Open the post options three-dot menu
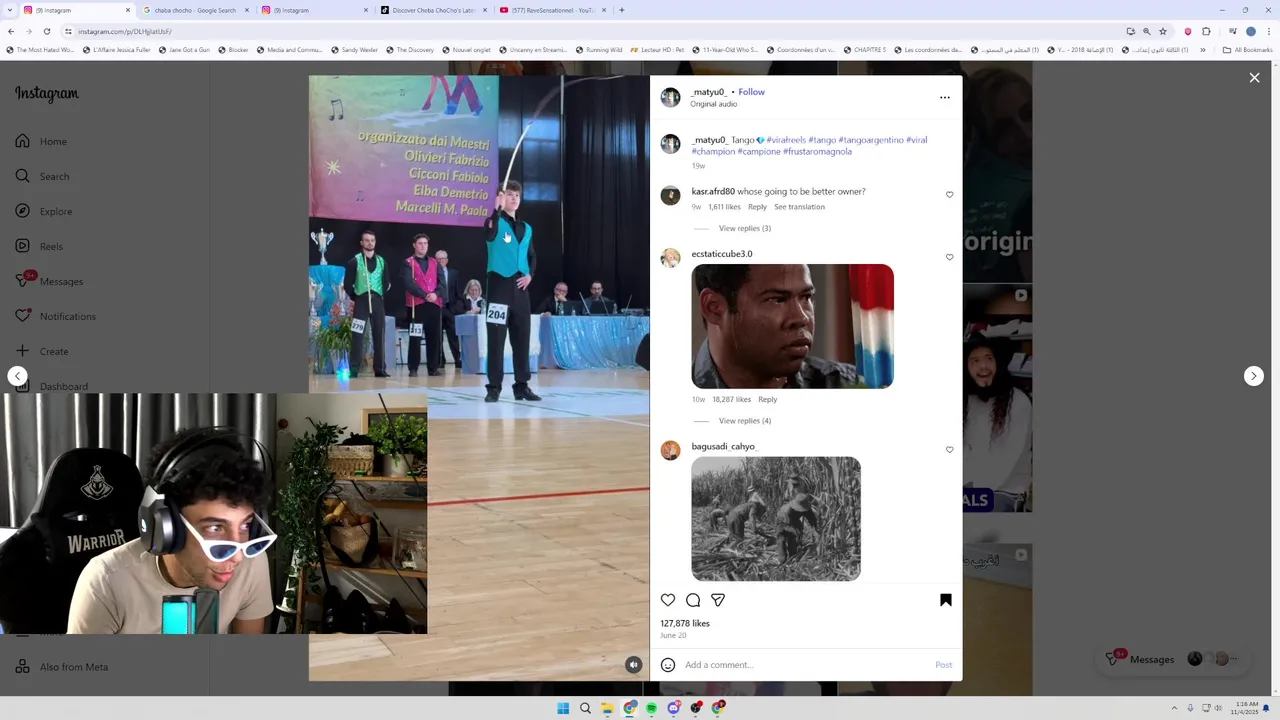 click(944, 98)
